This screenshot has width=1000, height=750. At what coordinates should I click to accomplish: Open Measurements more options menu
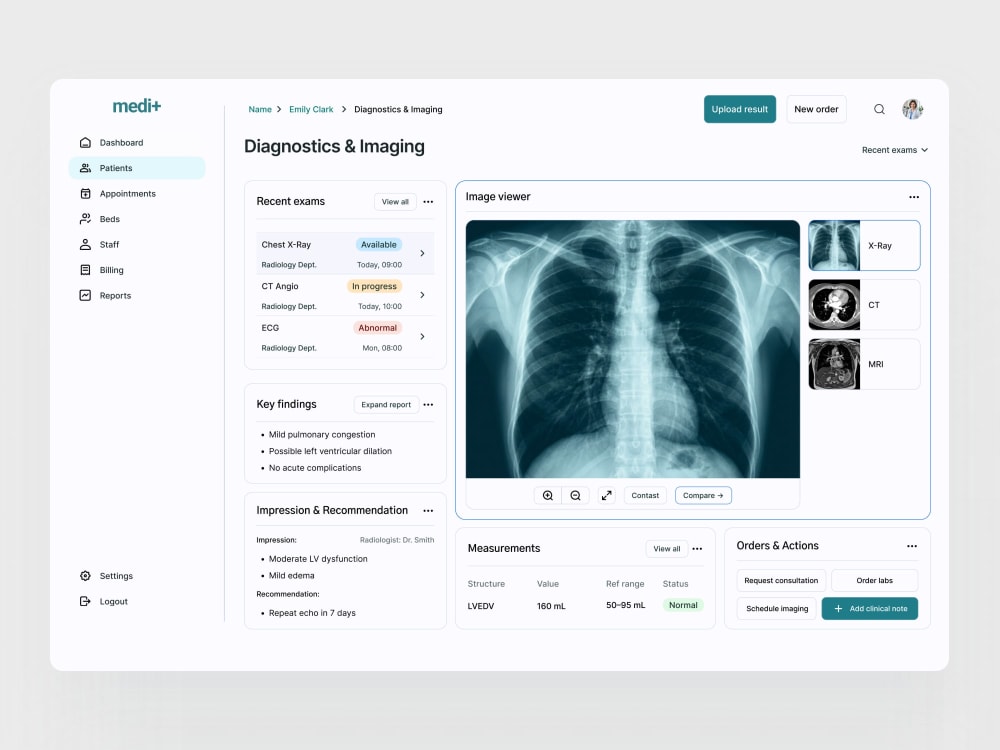[697, 548]
